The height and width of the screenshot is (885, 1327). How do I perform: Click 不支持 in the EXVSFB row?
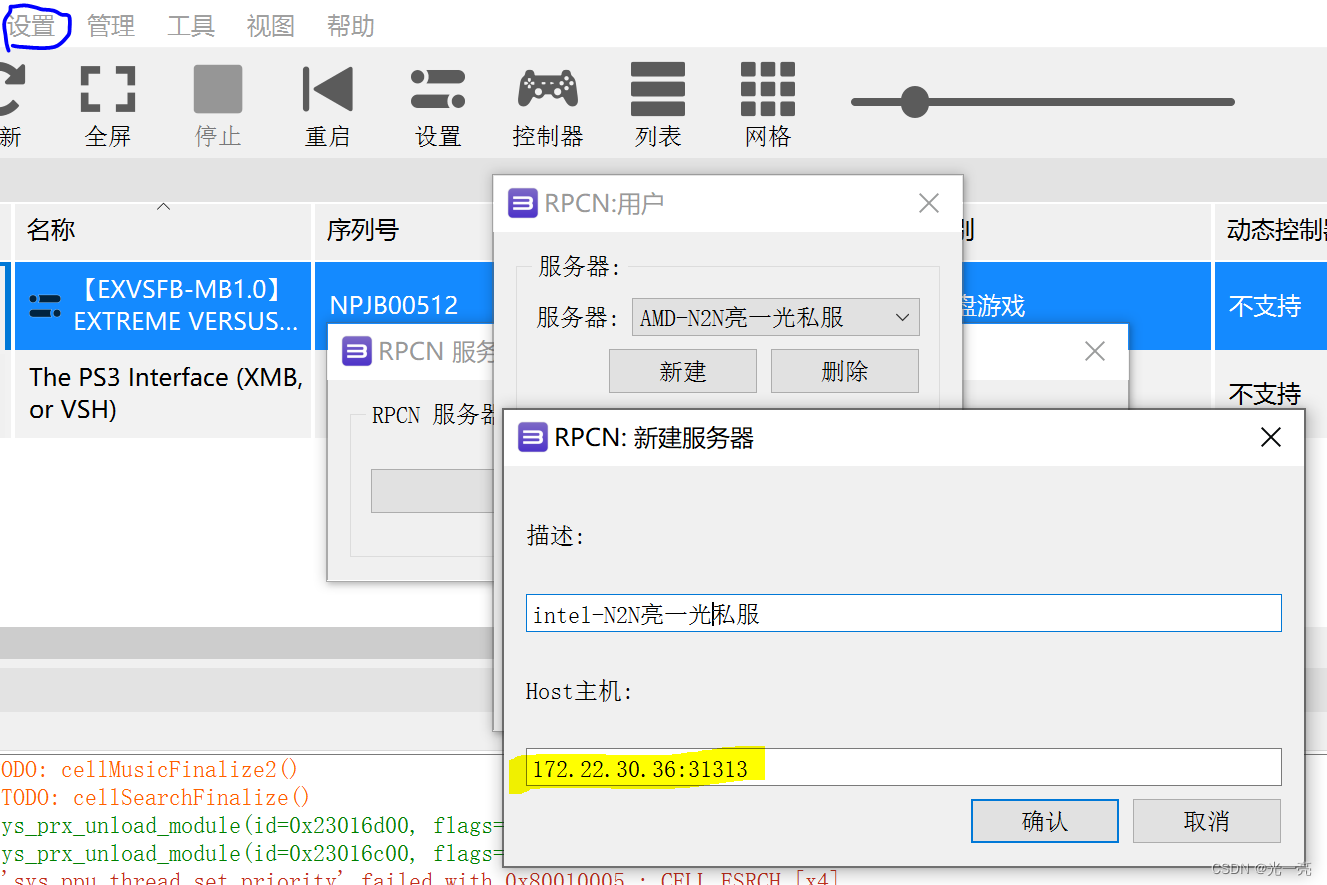point(1265,306)
